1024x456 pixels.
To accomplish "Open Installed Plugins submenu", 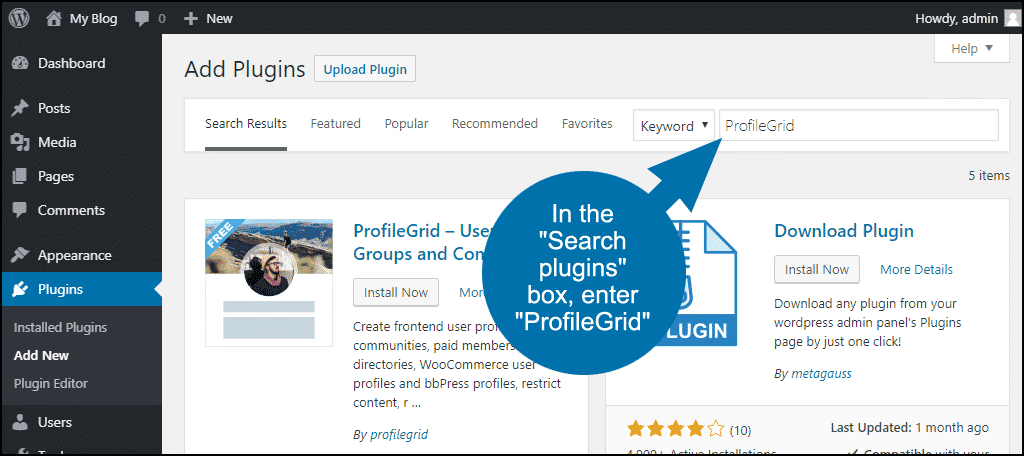I will [x=60, y=327].
